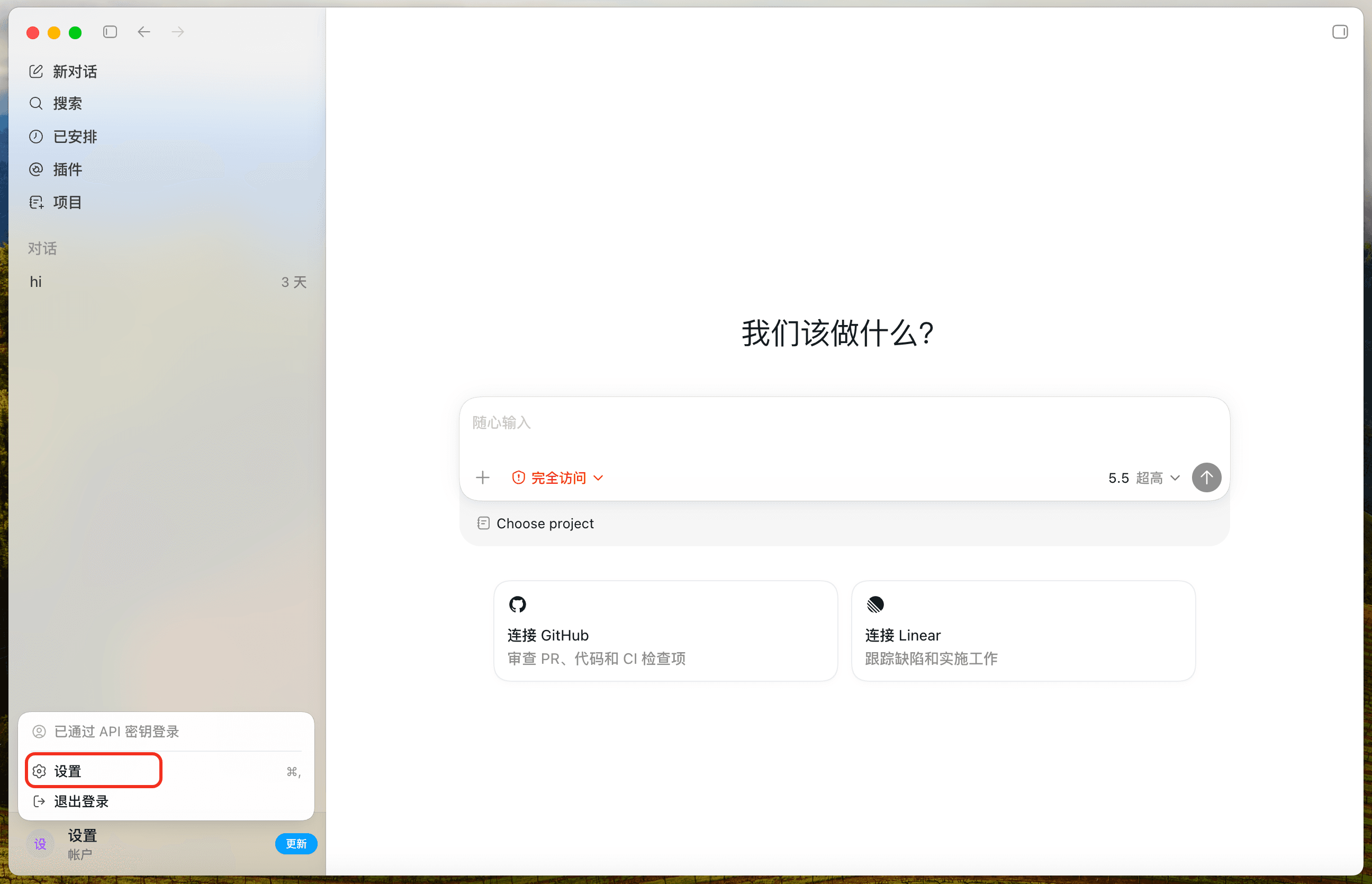This screenshot has height=884, width=1372.
Task: Open the 插件 plugins section
Action: tap(166, 169)
